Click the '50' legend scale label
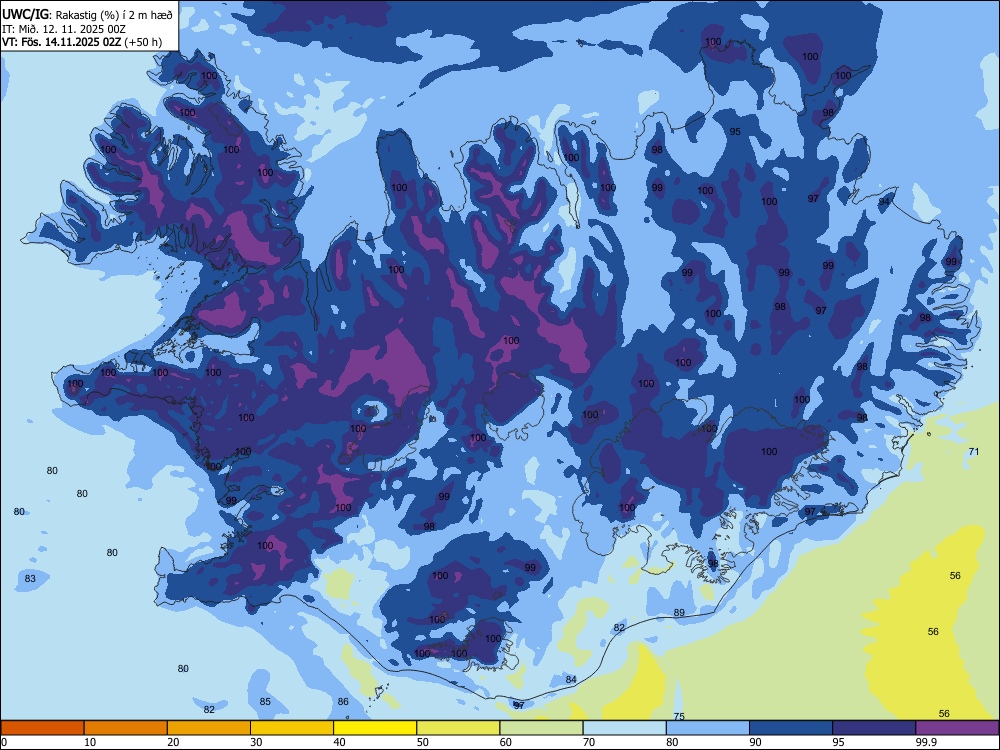The width and height of the screenshot is (1000, 750). coord(423,742)
